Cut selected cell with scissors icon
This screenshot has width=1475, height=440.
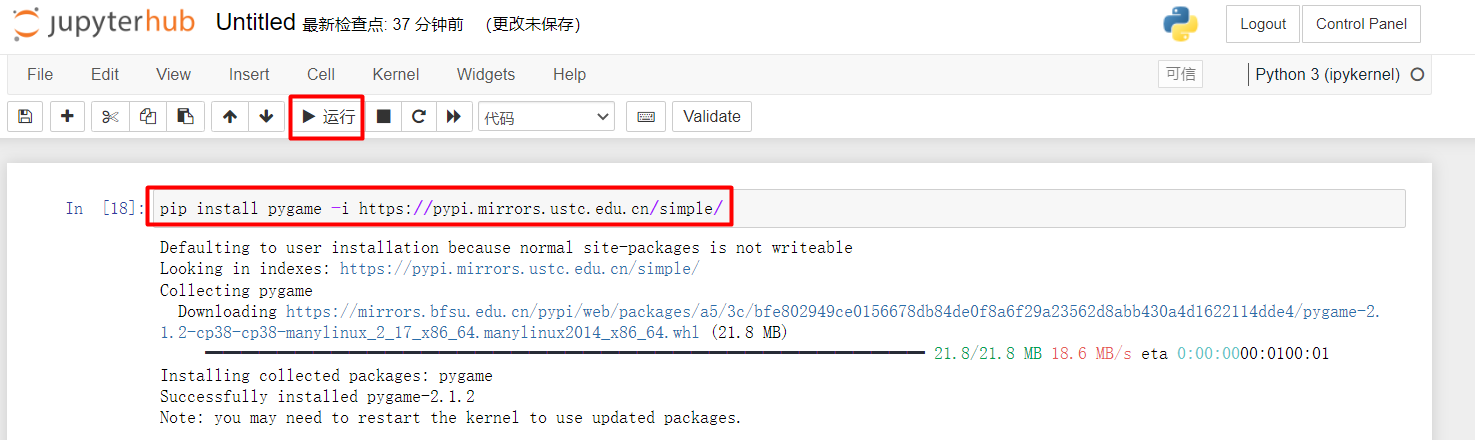[110, 117]
